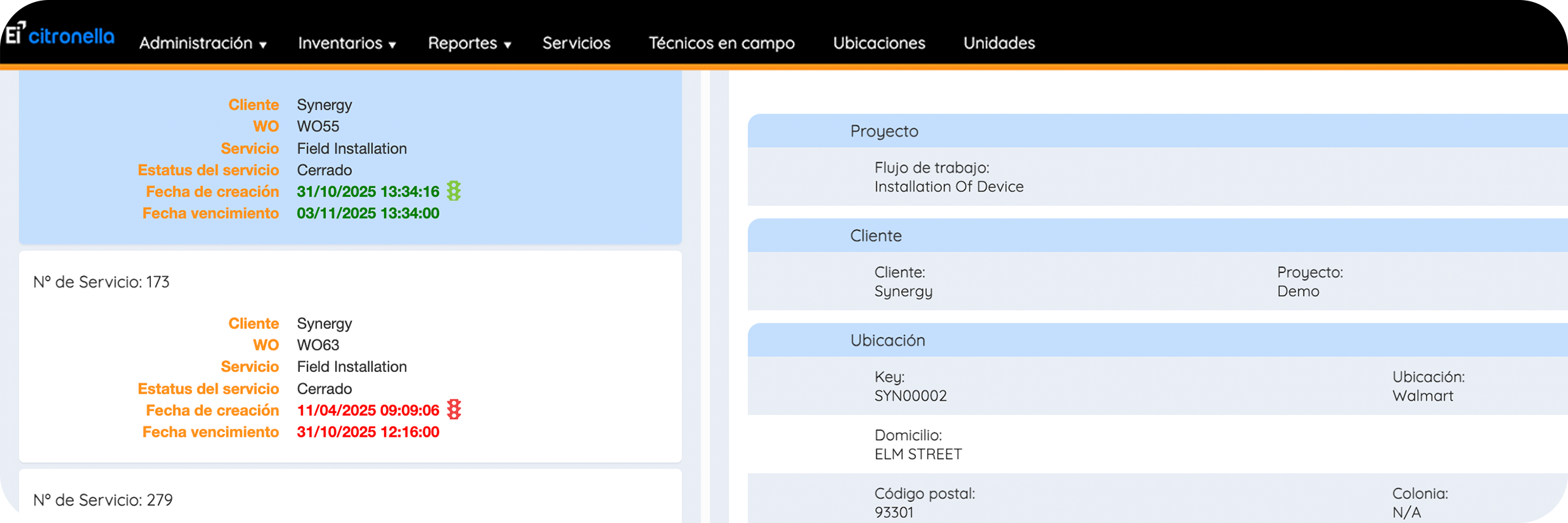Click the SYN00002 key value

911,396
